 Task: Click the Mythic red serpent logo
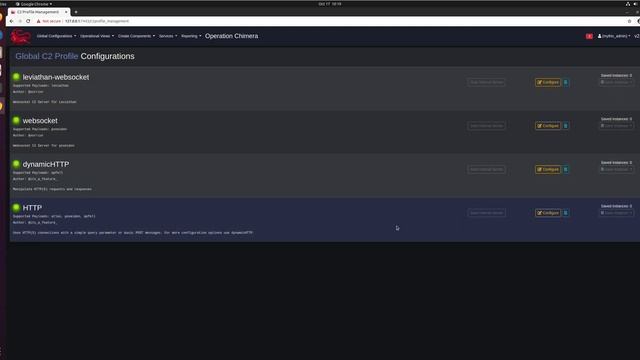tap(21, 36)
